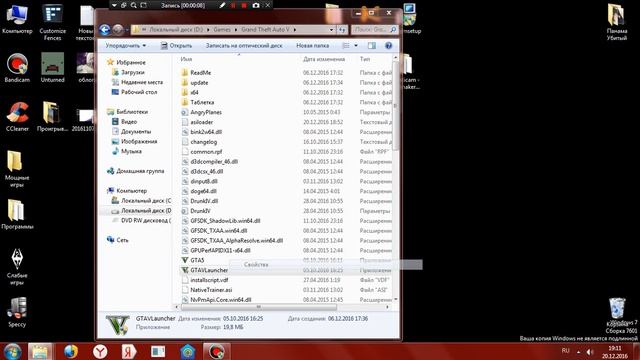Viewport: 640px width, 360px height.
Task: Select Домашняя группа in navigation pane
Action: click(140, 171)
